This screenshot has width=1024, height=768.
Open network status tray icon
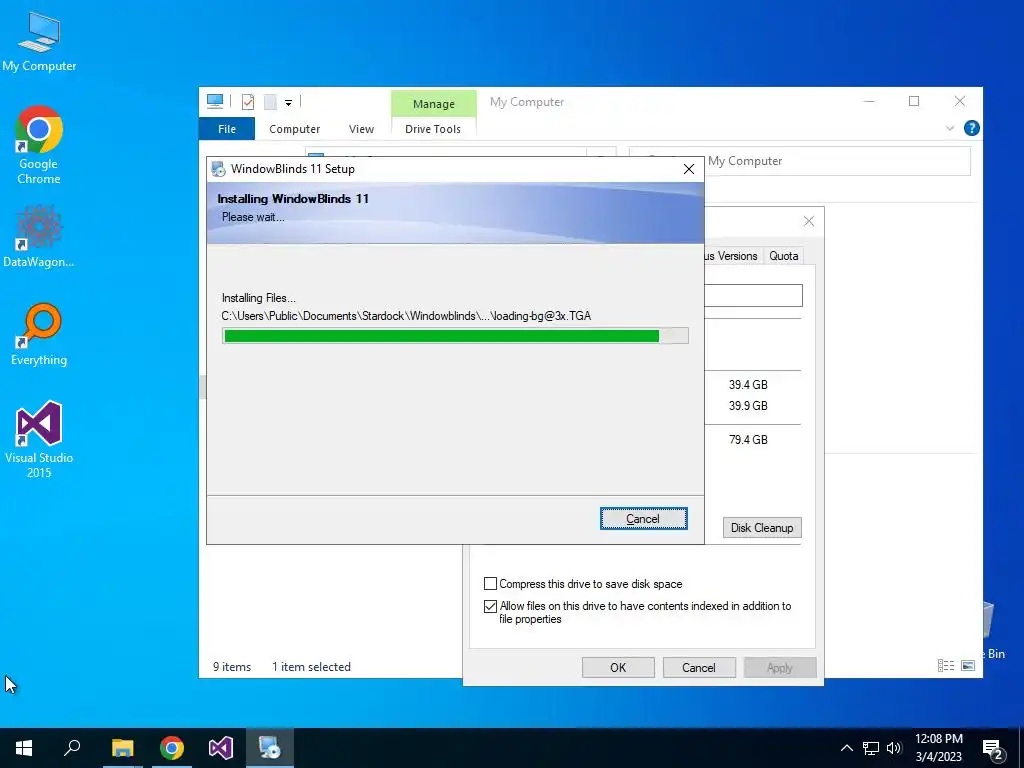click(871, 748)
